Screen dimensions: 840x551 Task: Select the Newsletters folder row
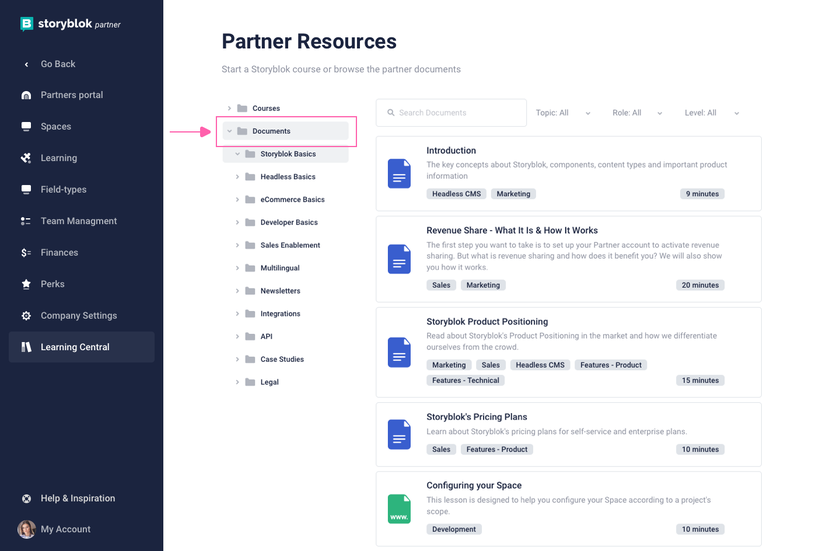(x=286, y=291)
